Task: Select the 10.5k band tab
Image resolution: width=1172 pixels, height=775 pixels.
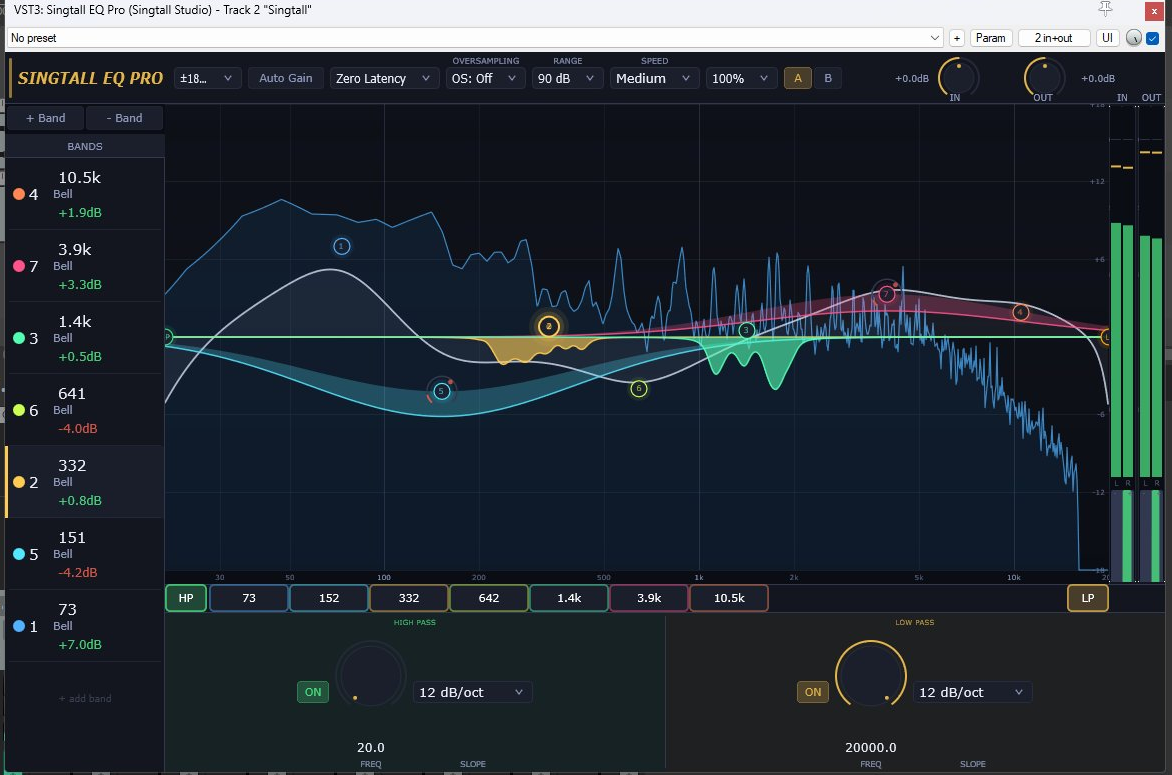Action: (729, 598)
